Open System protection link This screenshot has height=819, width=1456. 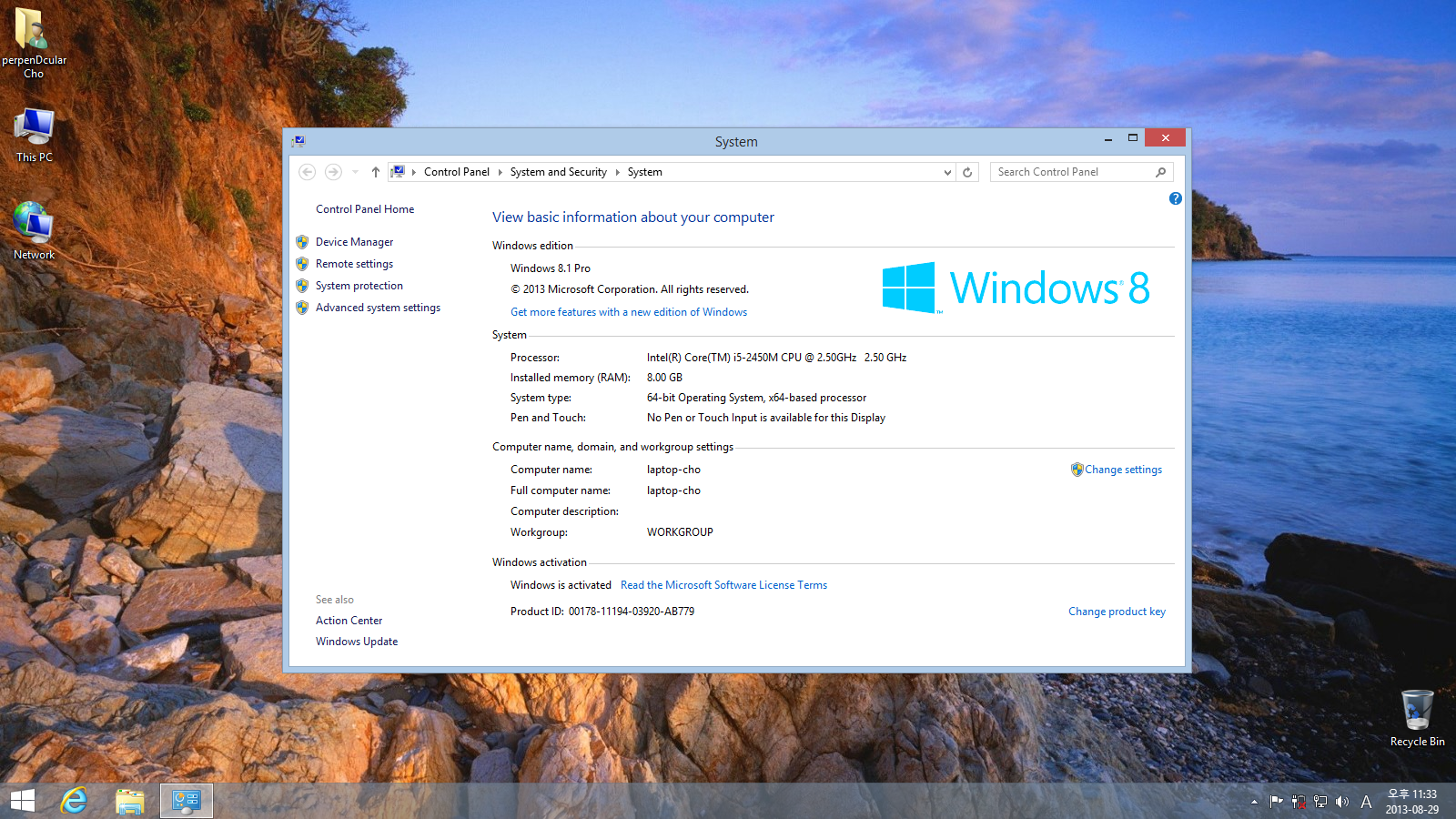pos(359,286)
